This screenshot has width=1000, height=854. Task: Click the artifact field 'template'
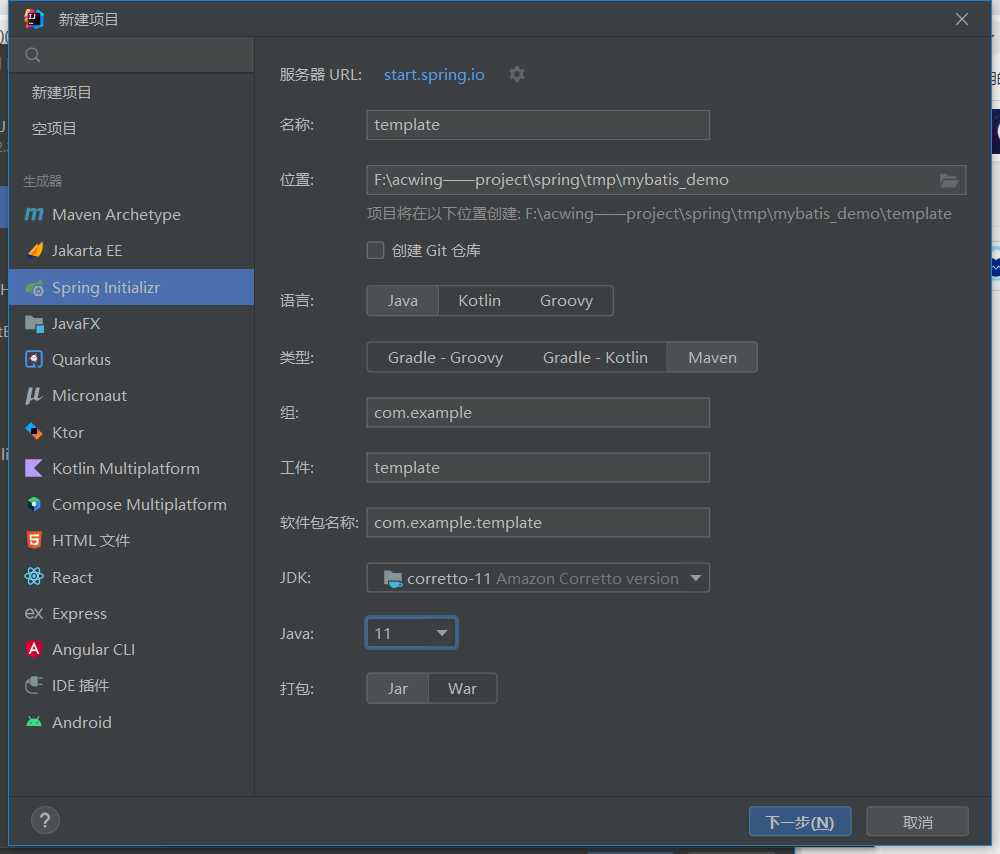(538, 467)
